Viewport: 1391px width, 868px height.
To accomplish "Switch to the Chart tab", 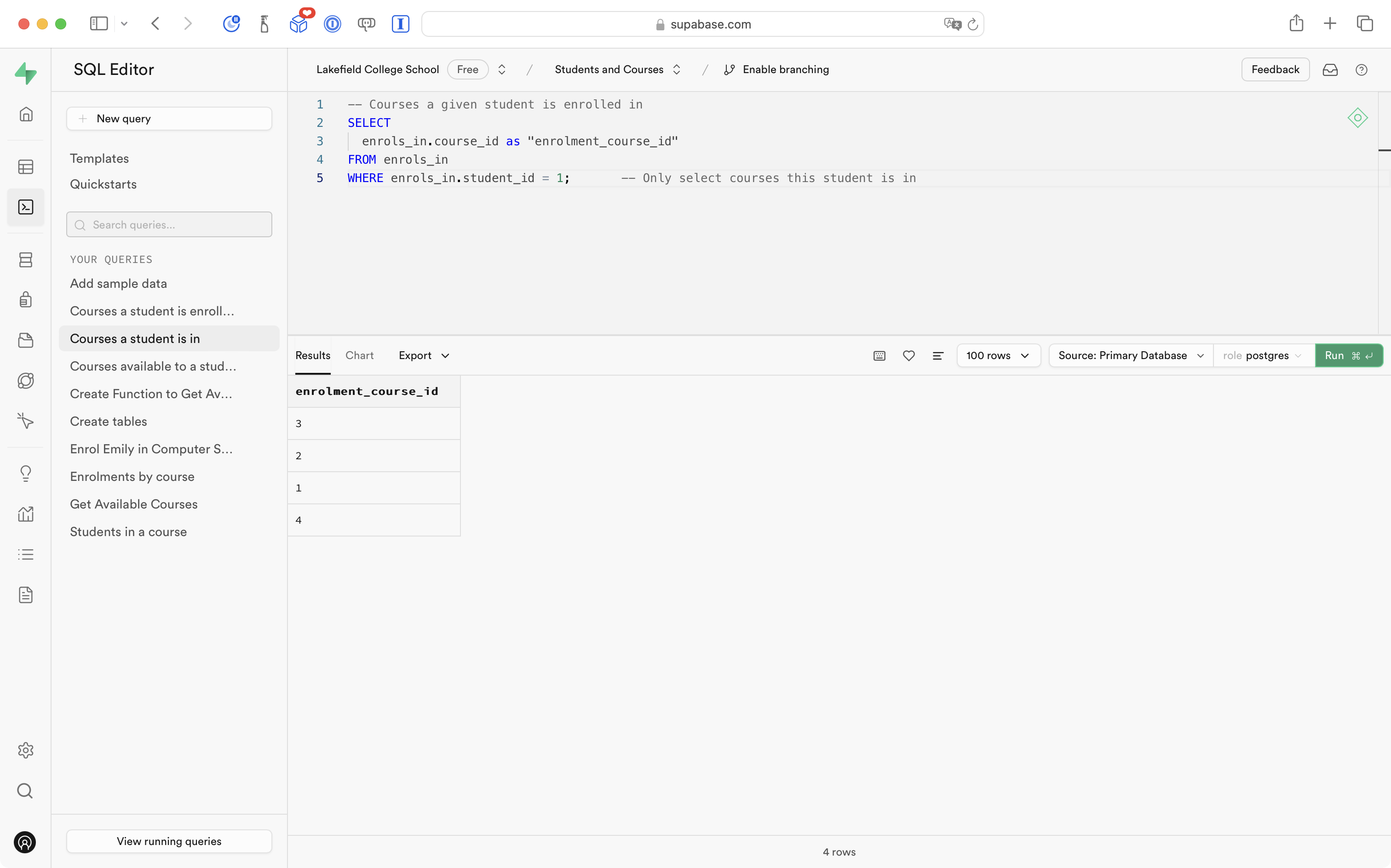I will tap(360, 355).
